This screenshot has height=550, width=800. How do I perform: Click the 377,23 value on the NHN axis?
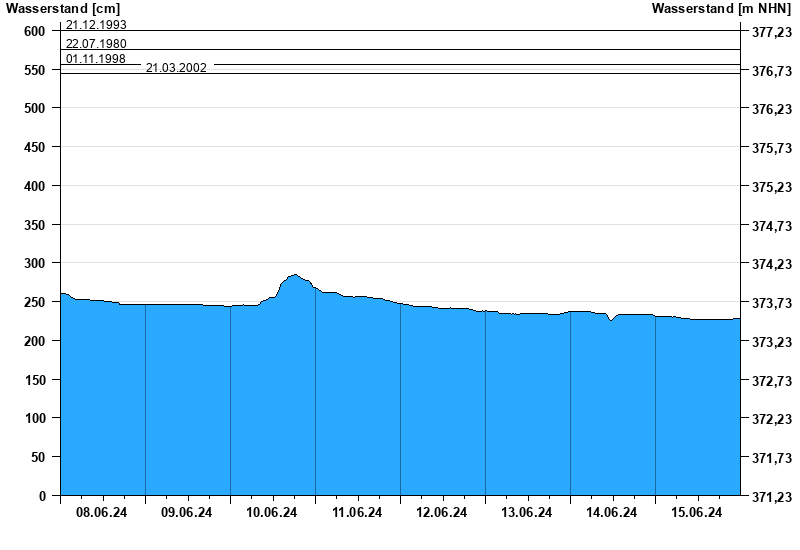click(x=769, y=32)
